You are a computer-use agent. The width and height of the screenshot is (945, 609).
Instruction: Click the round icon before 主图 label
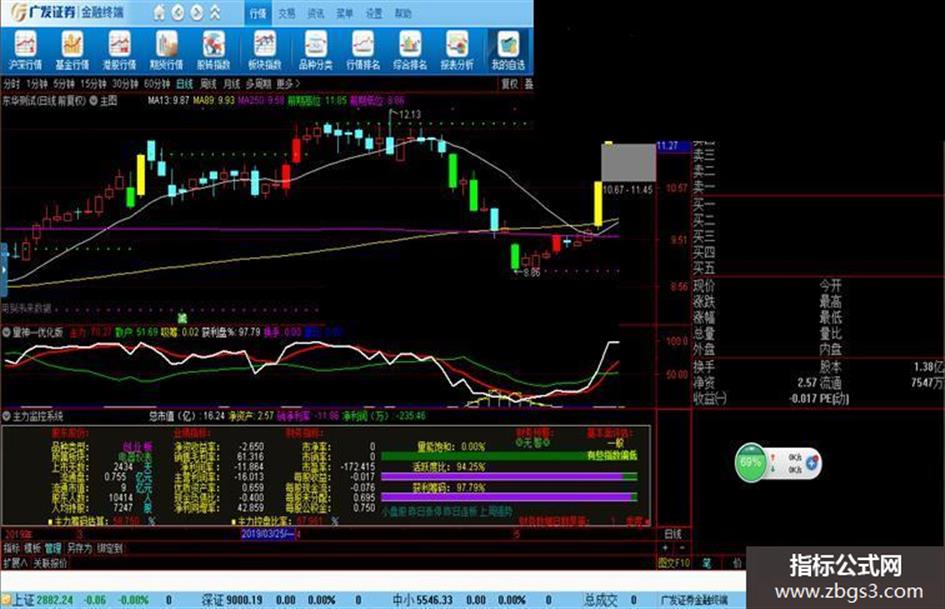point(93,101)
